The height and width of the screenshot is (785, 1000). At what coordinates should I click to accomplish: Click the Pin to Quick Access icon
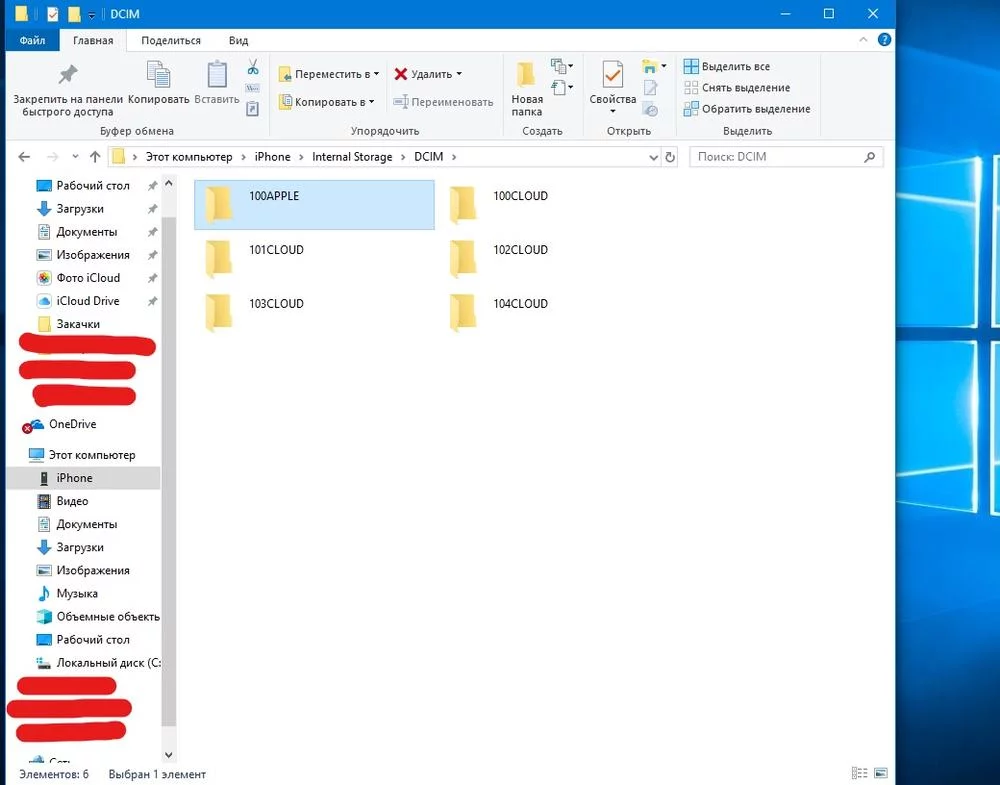click(68, 75)
